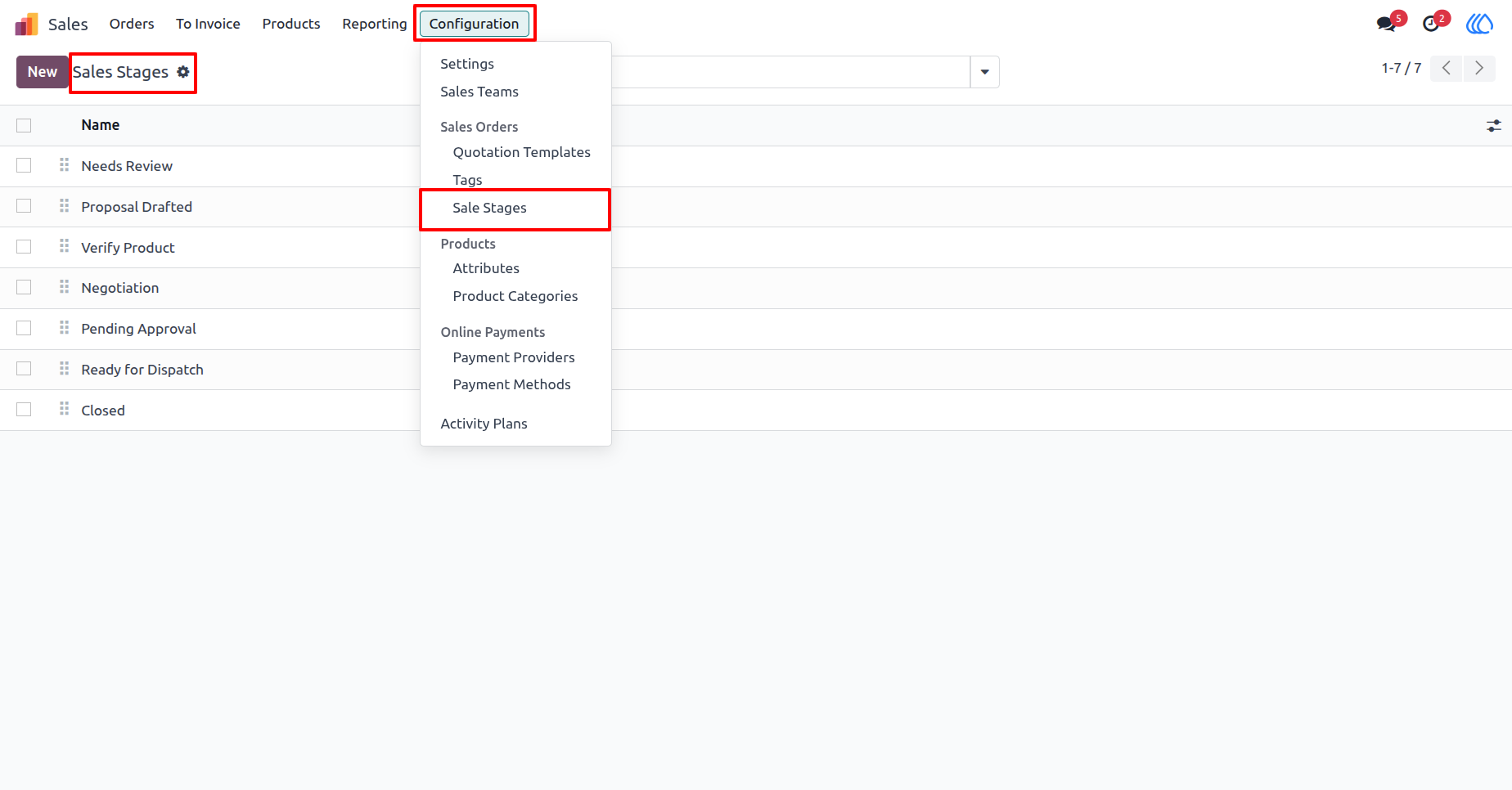Grab the drag handle for Pending Approval

click(x=64, y=328)
